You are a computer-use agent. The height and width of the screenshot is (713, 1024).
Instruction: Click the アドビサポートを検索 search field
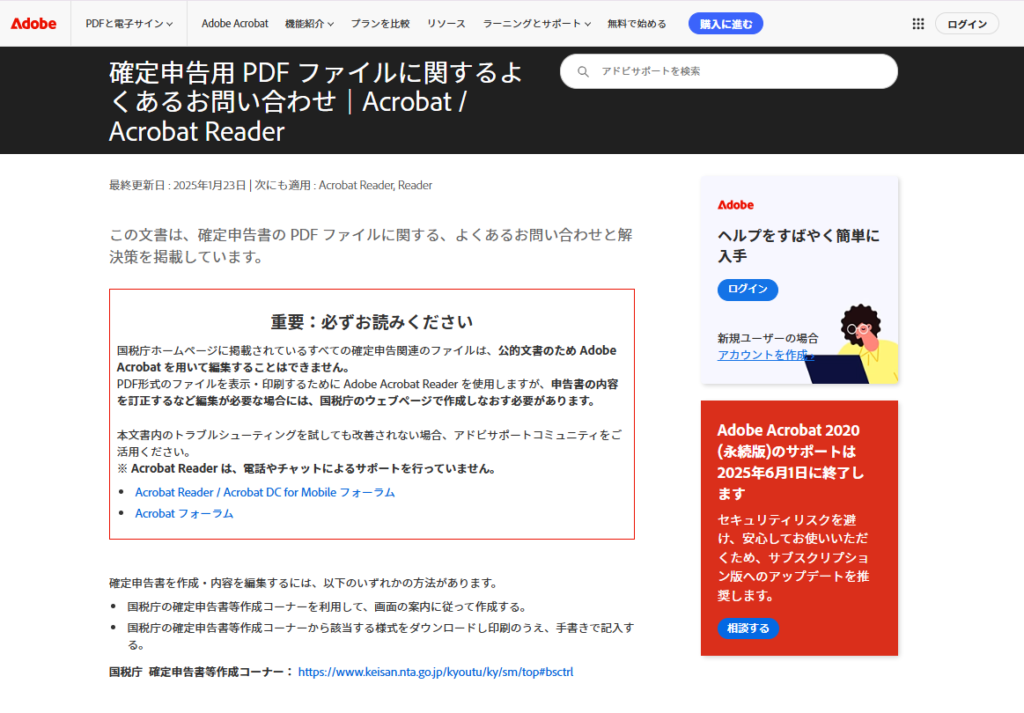coord(740,71)
